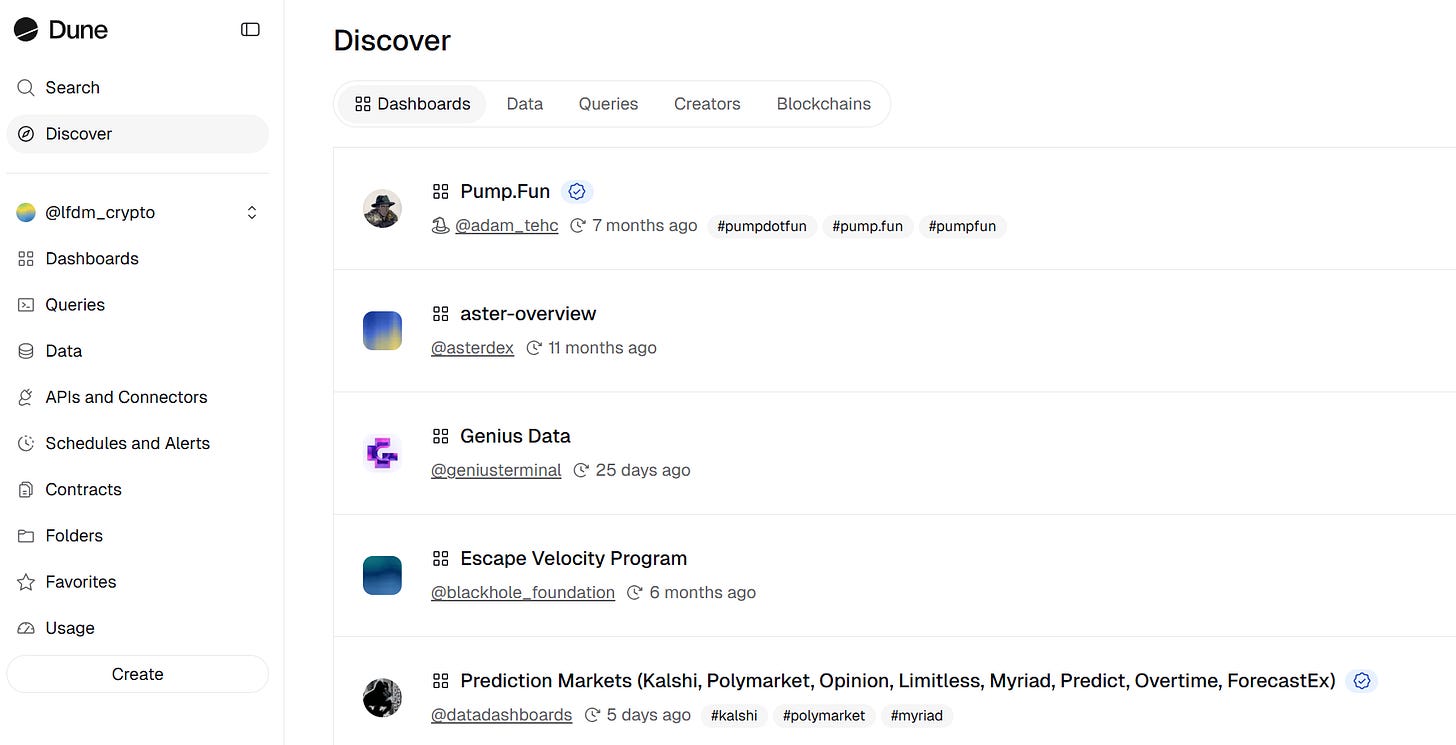Open Usage in the sidebar
Image resolution: width=1456 pixels, height=745 pixels.
[x=137, y=628]
